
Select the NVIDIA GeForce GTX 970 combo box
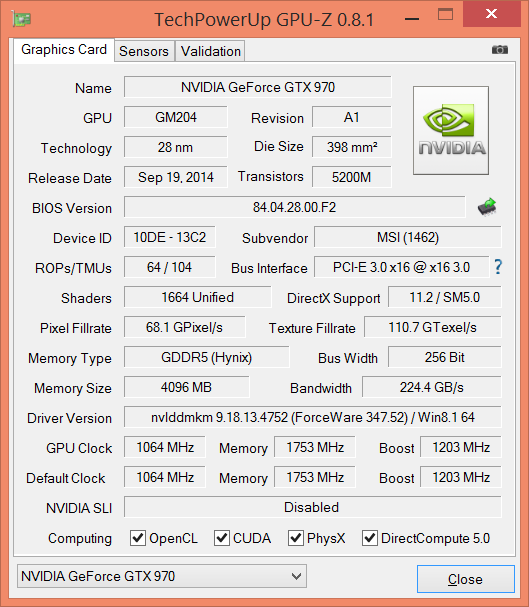[162, 576]
